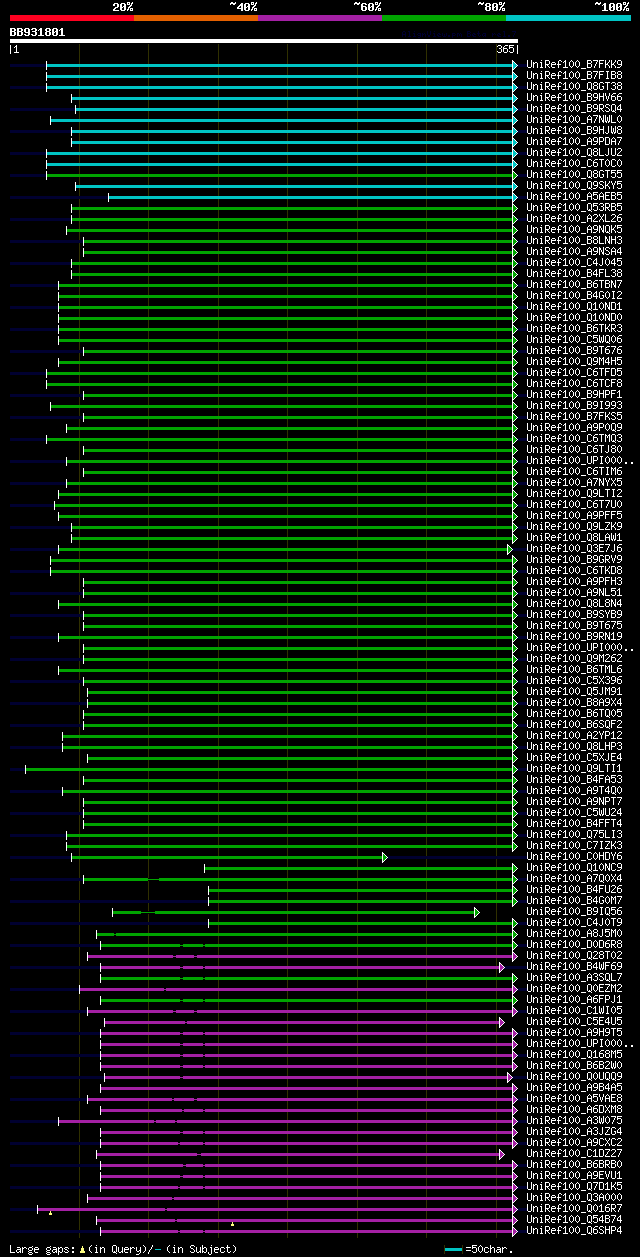Click the arrowhead ending the C0HDY6 alignment
This screenshot has height=1257, width=640.
[x=385, y=857]
